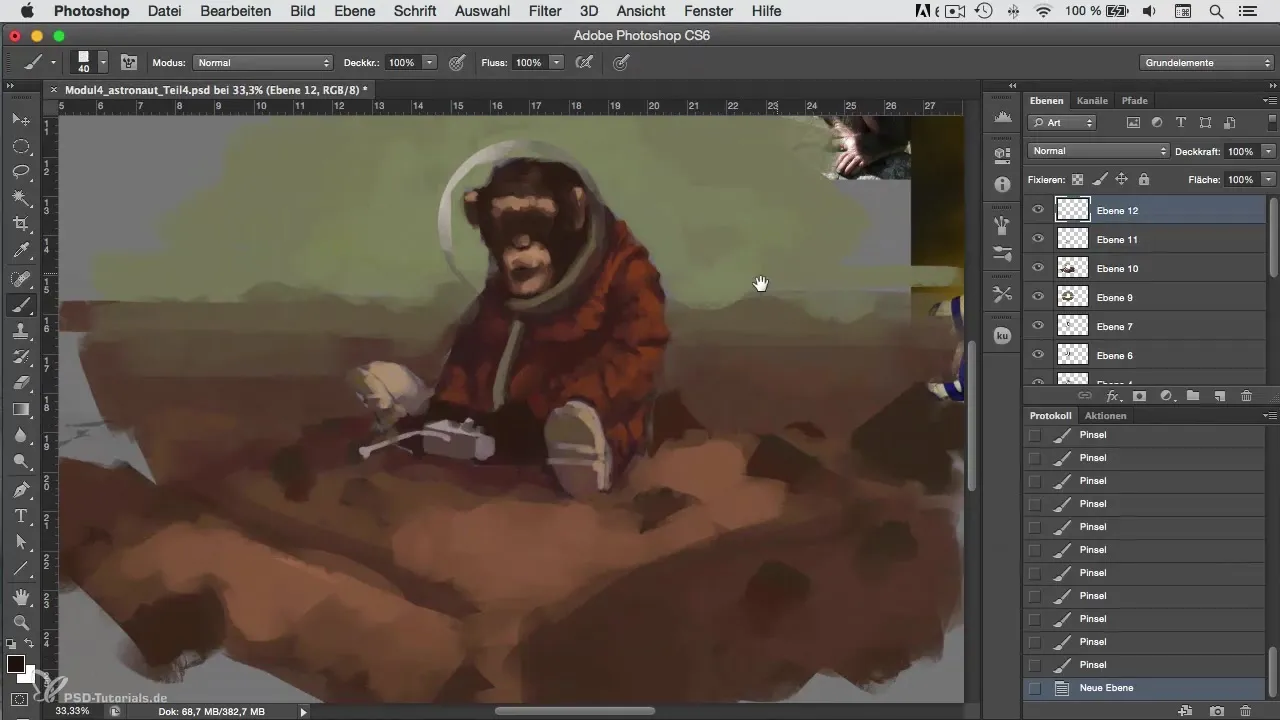Select the Lasso tool
The image size is (1280, 720).
(20, 172)
